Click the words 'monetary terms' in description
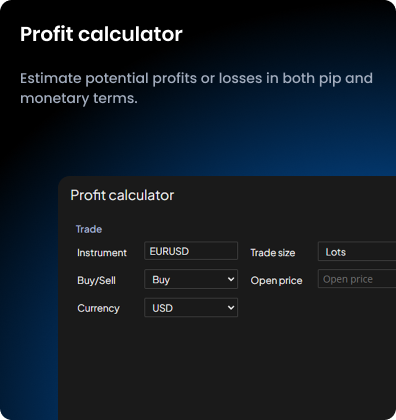The image size is (396, 420). point(79,98)
